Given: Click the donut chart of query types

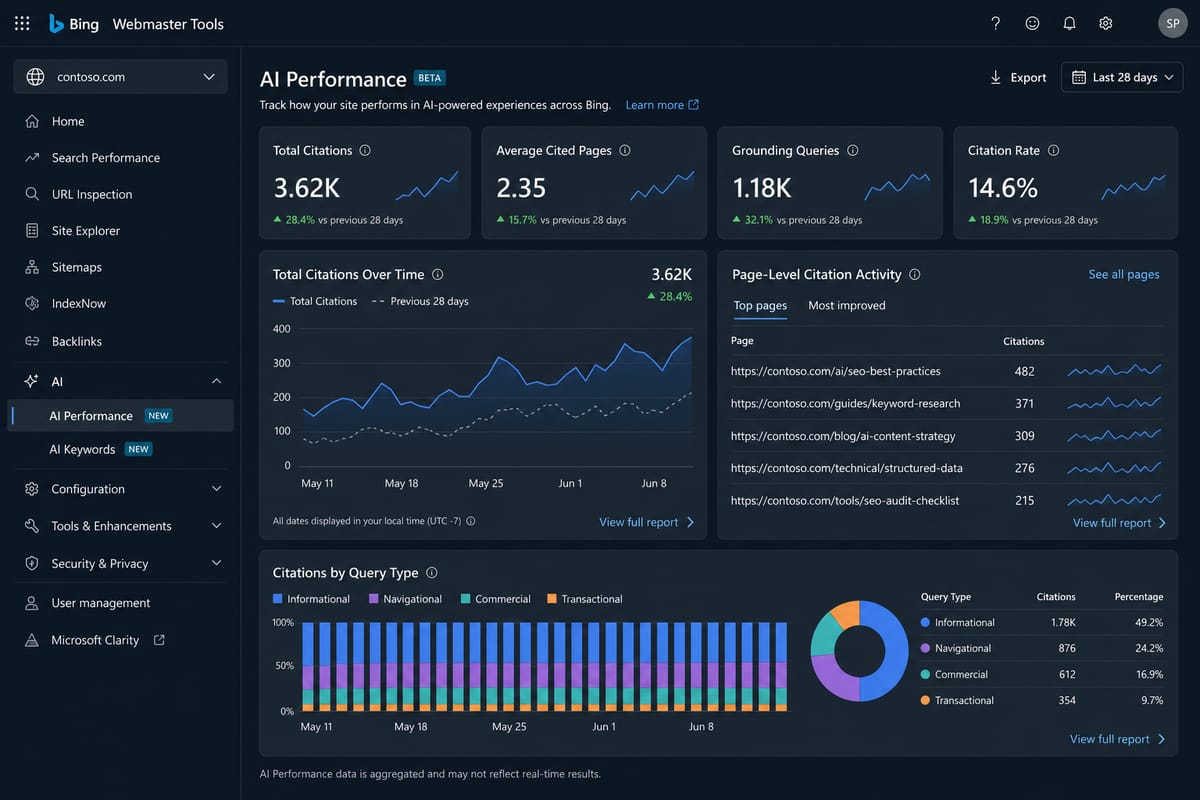Looking at the screenshot, I should pyautogui.click(x=859, y=651).
